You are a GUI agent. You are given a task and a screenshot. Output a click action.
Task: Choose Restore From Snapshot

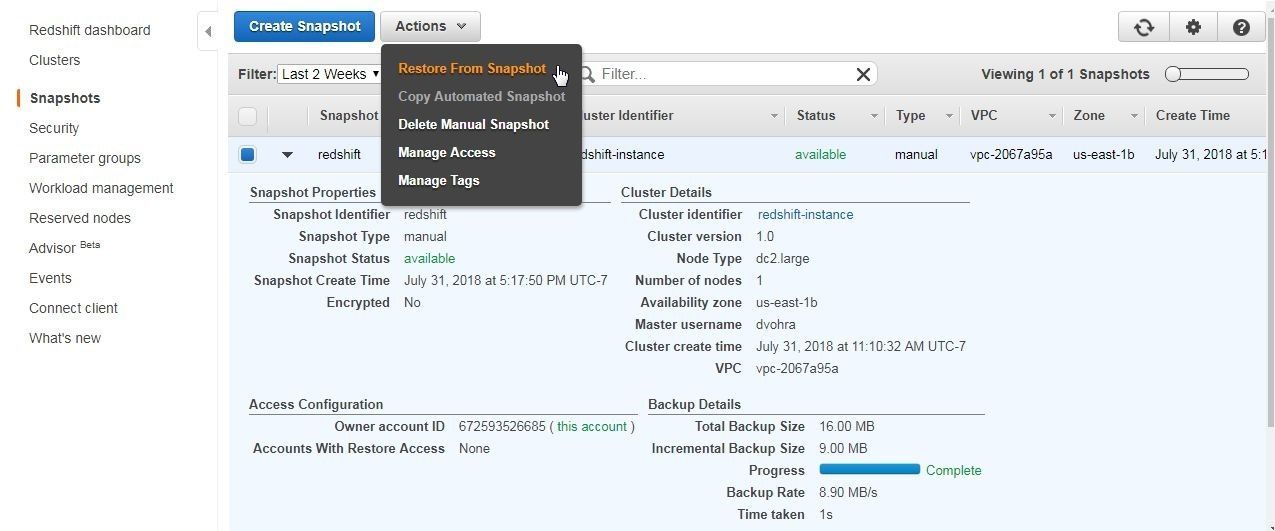472,69
